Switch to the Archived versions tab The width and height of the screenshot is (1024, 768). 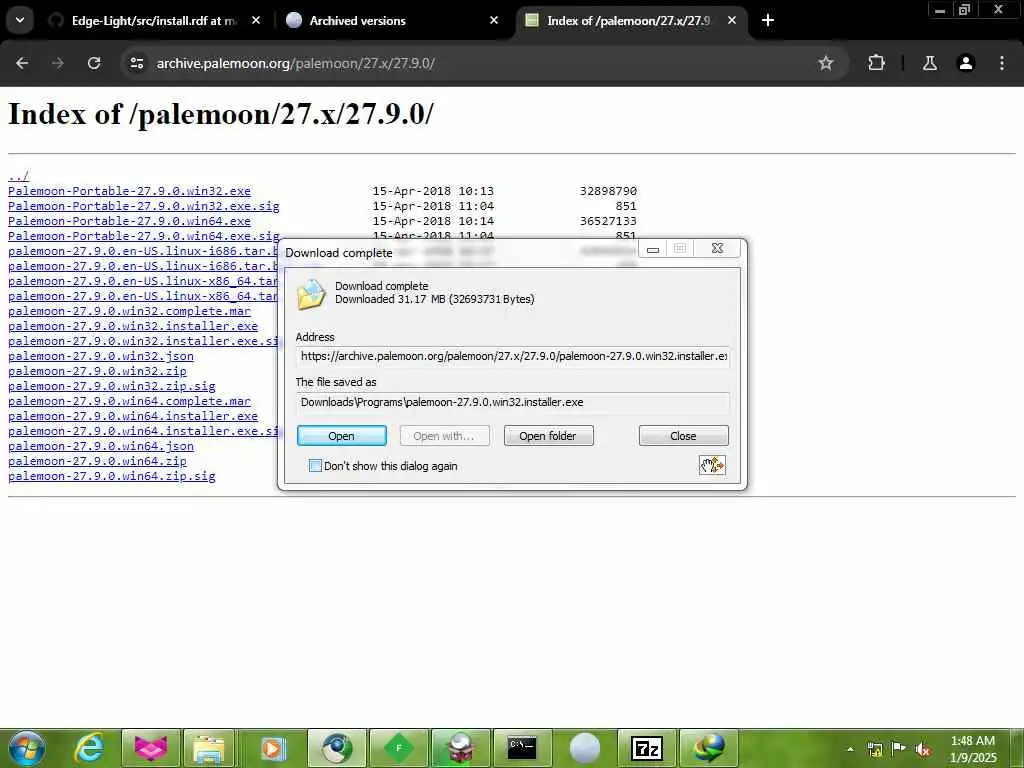[392, 21]
